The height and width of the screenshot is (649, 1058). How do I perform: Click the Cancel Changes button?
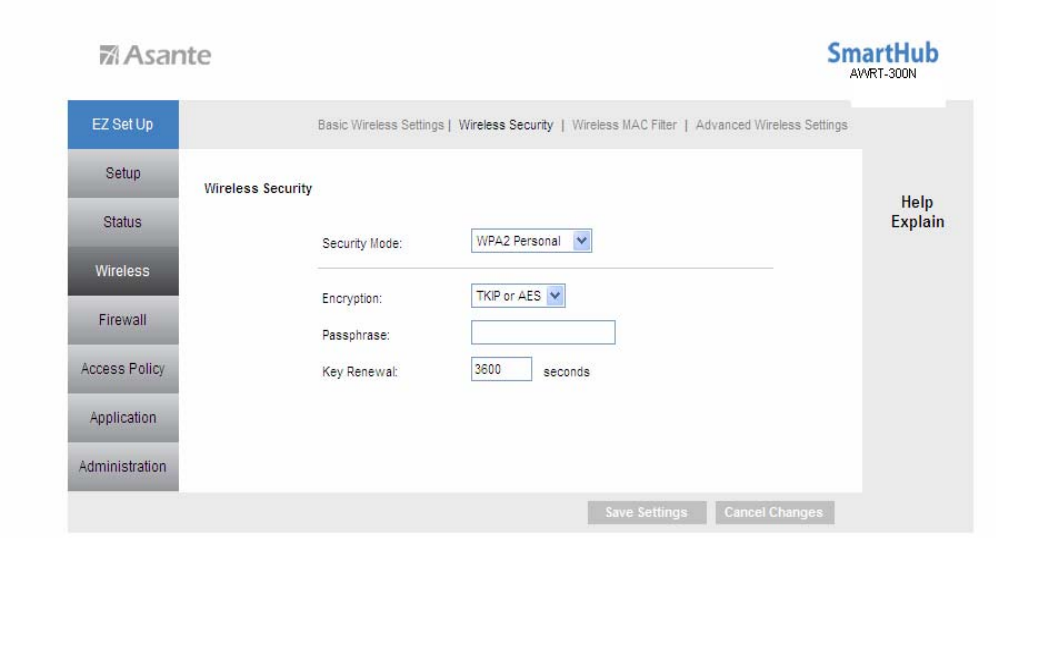774,512
